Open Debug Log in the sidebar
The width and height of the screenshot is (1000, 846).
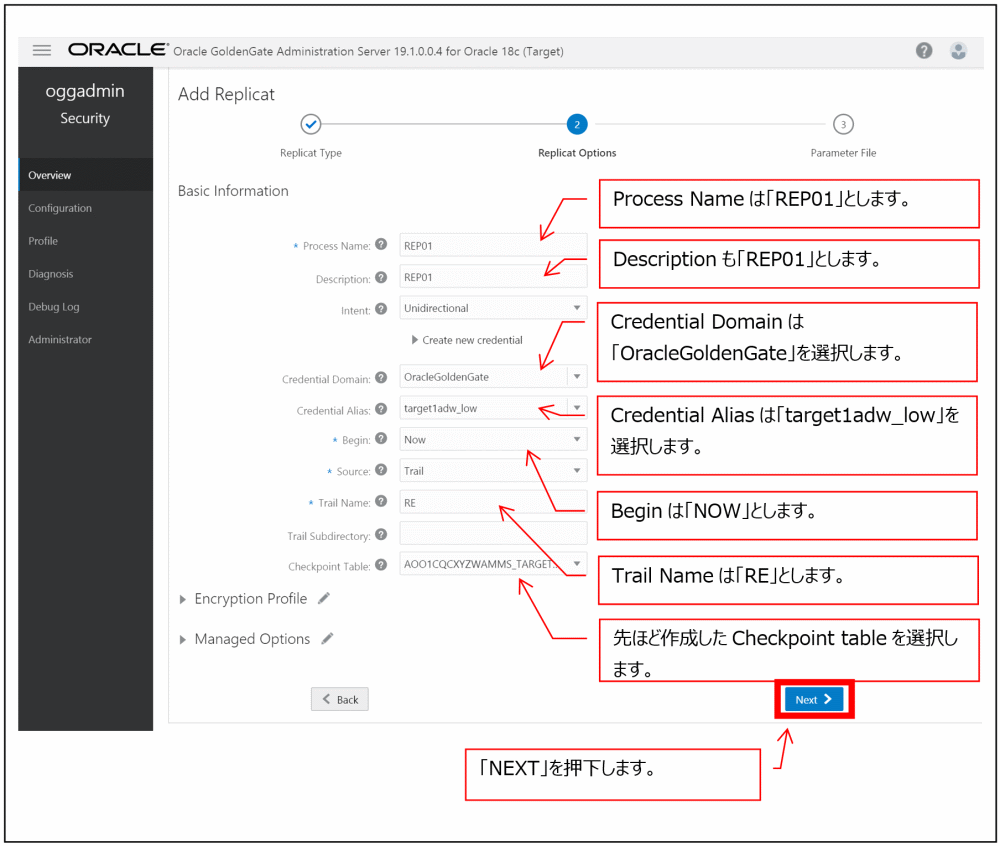85,307
